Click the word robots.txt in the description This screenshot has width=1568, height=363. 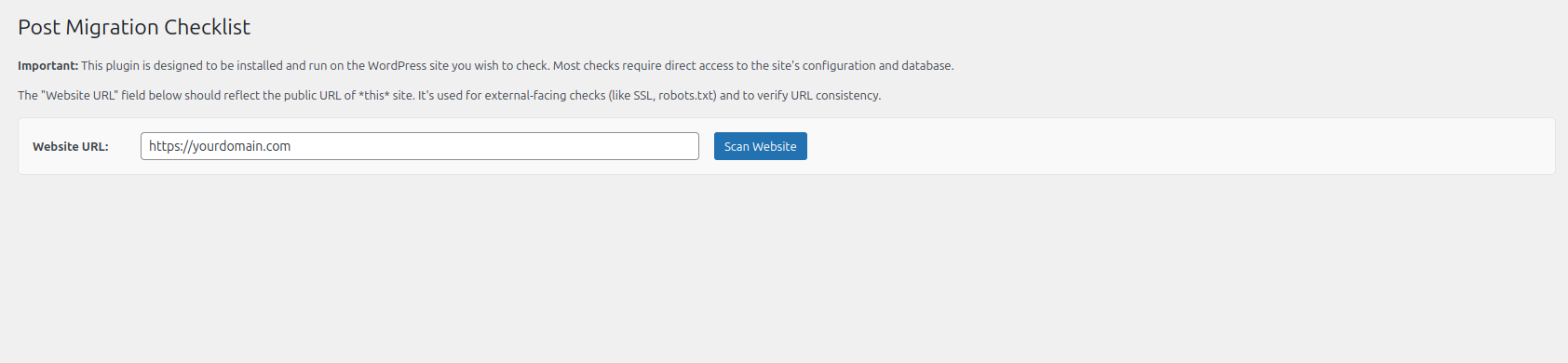pos(687,96)
